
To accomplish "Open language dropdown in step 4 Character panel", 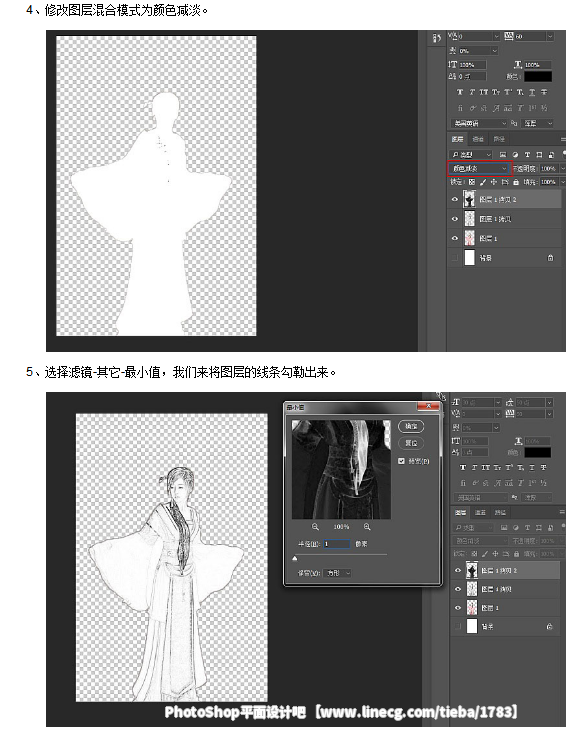I will 479,124.
